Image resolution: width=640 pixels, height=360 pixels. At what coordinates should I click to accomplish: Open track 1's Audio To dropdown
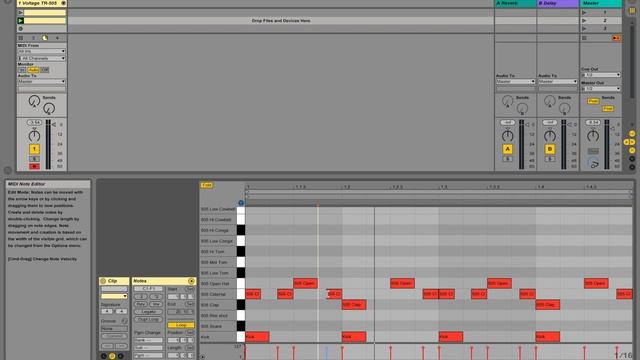pos(41,82)
